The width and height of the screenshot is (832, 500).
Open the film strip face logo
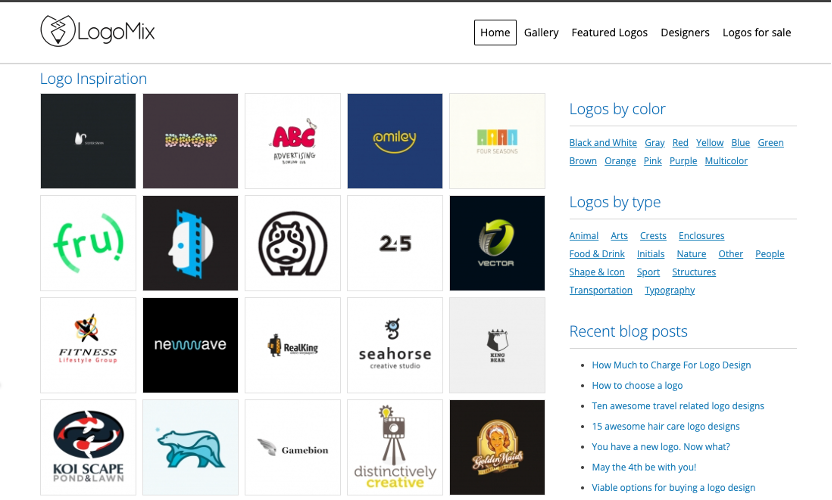[190, 243]
